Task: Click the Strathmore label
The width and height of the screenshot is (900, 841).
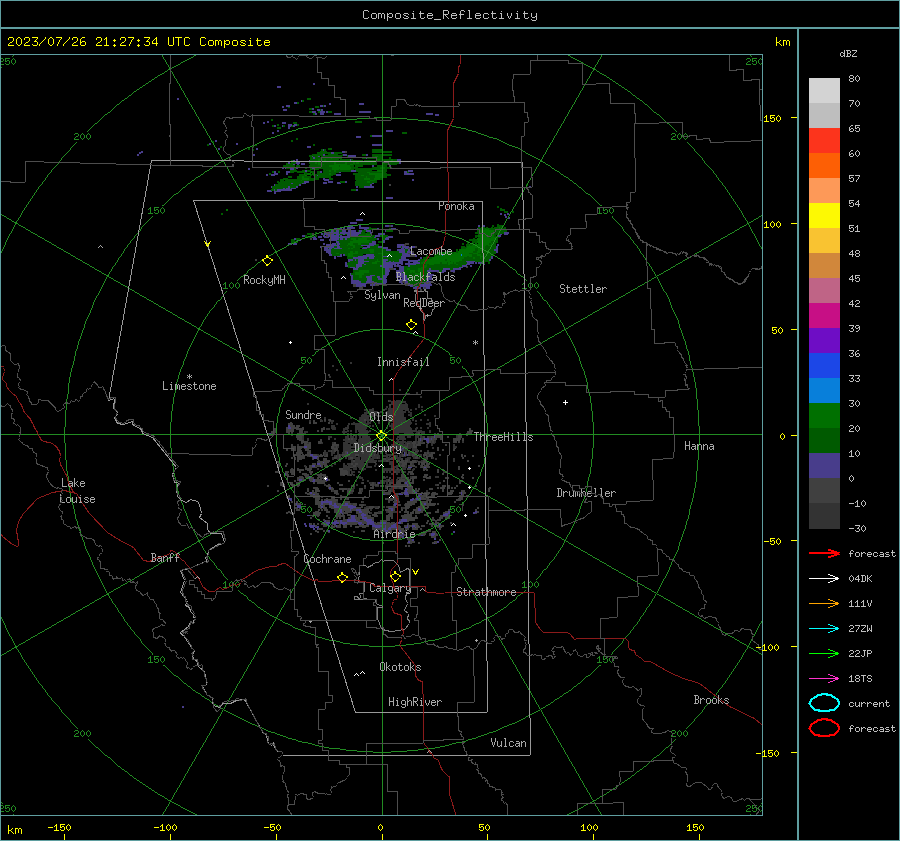Action: [x=486, y=592]
